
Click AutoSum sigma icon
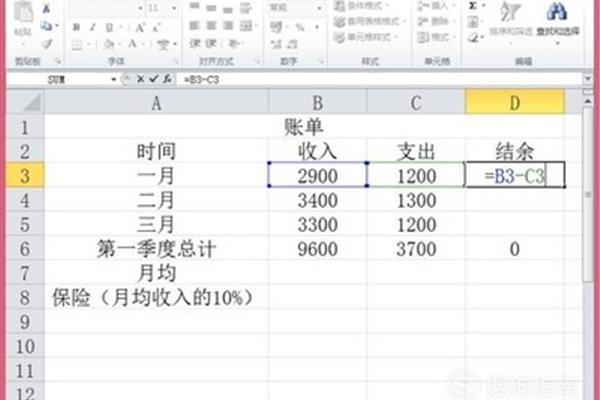coord(473,6)
